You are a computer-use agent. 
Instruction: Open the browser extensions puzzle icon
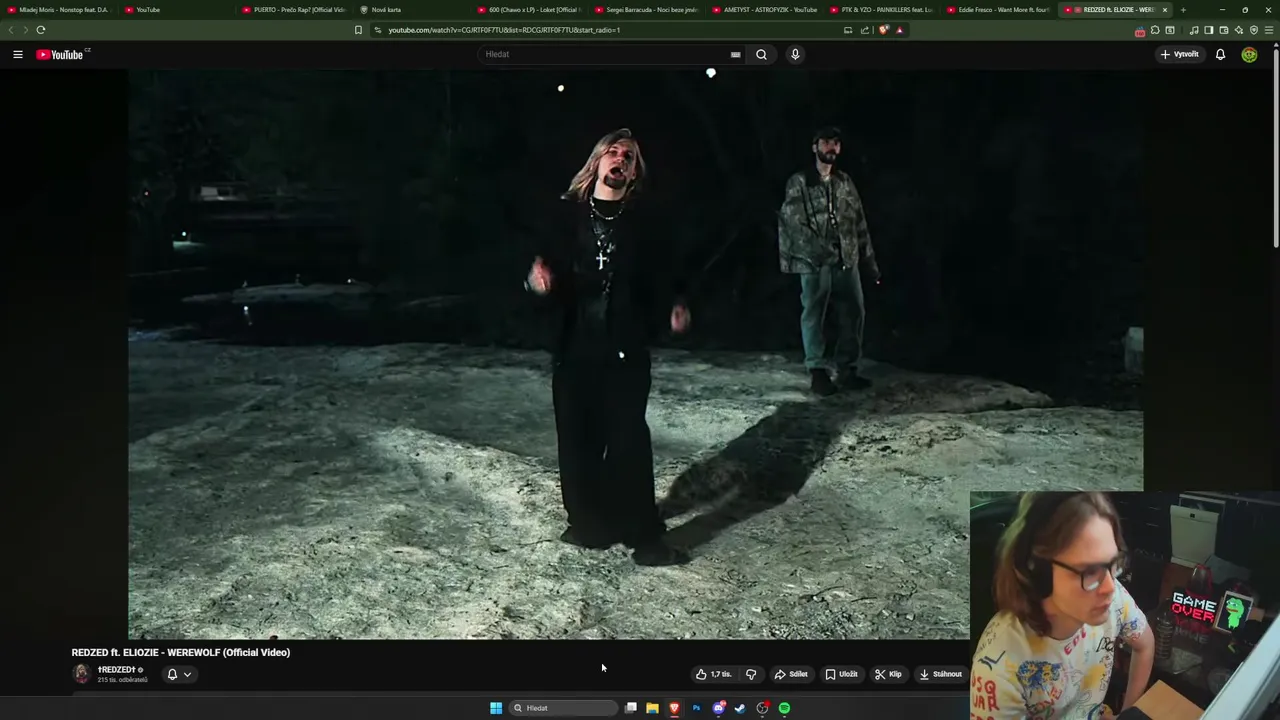[1155, 30]
